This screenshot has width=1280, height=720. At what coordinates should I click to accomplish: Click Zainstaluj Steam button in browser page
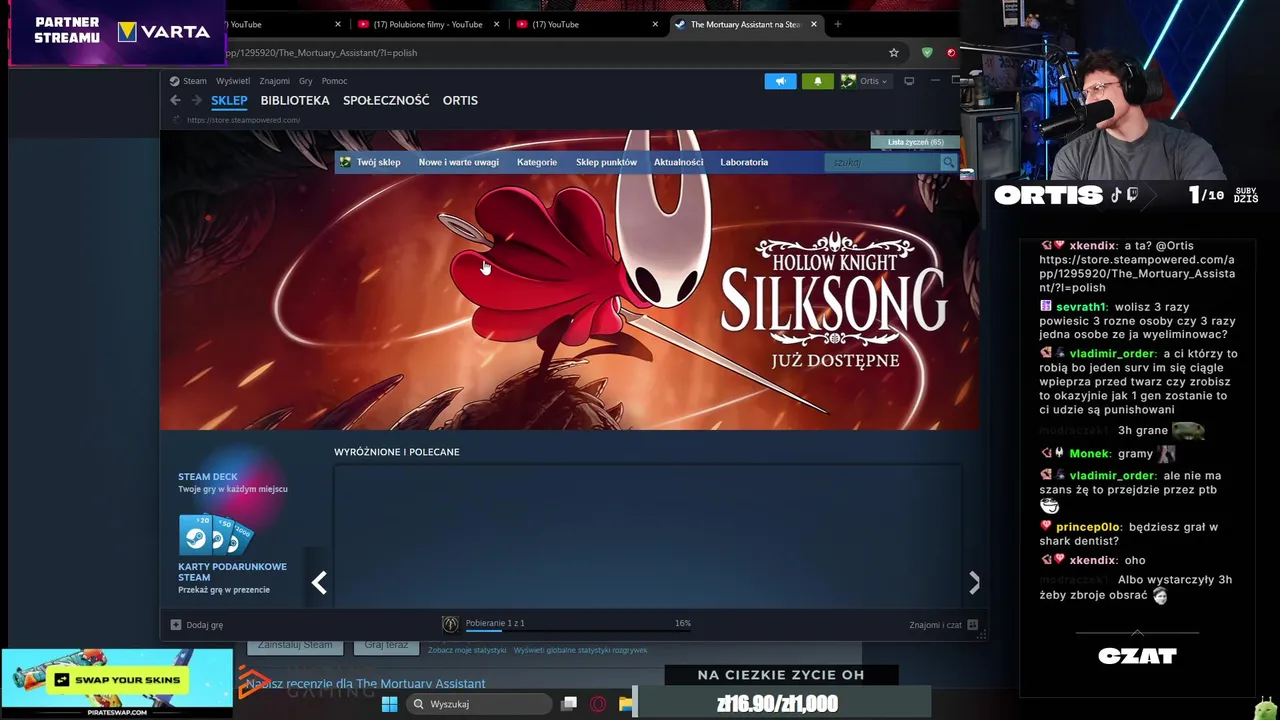[295, 646]
